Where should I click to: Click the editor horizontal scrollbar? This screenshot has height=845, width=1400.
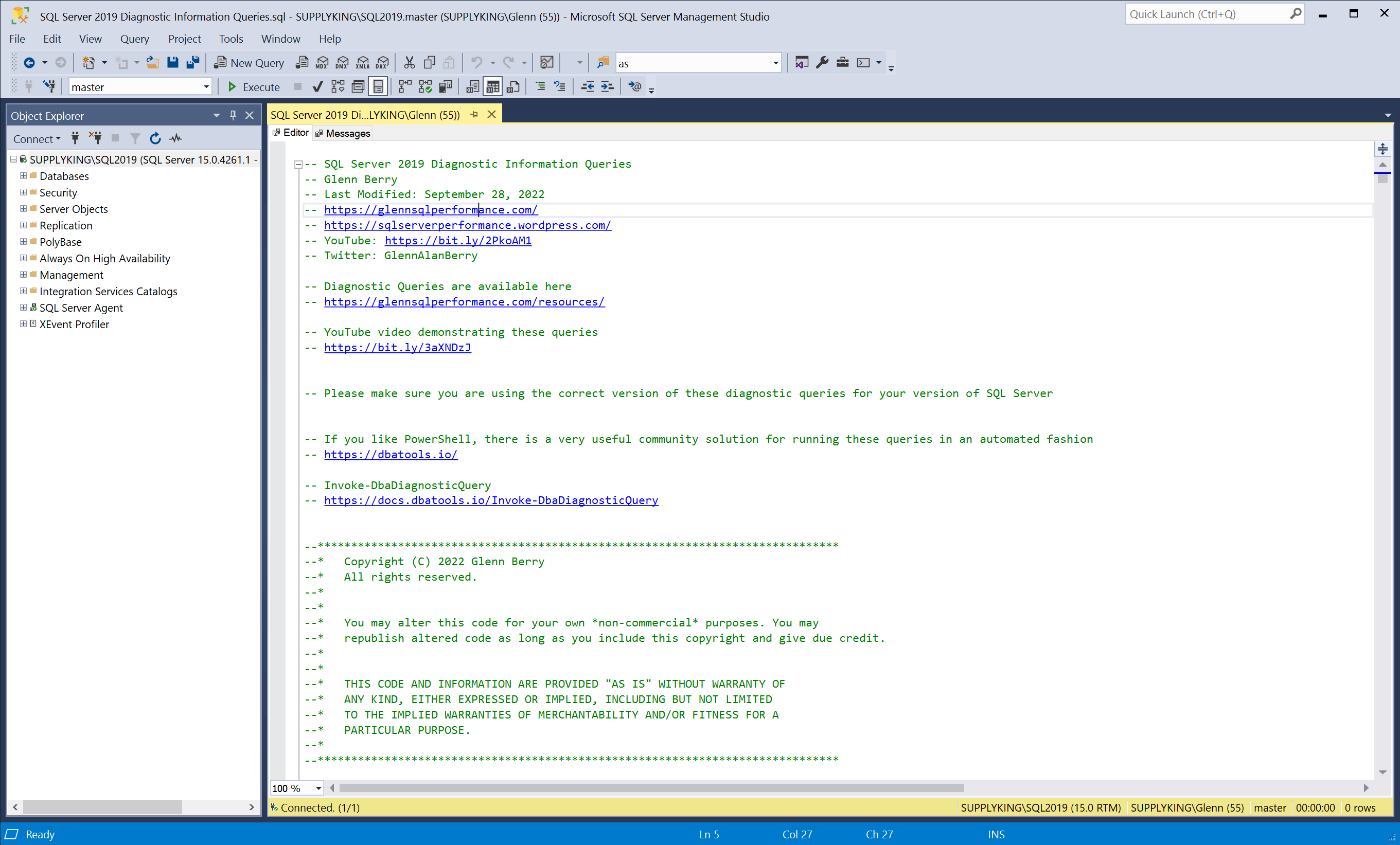pos(650,788)
